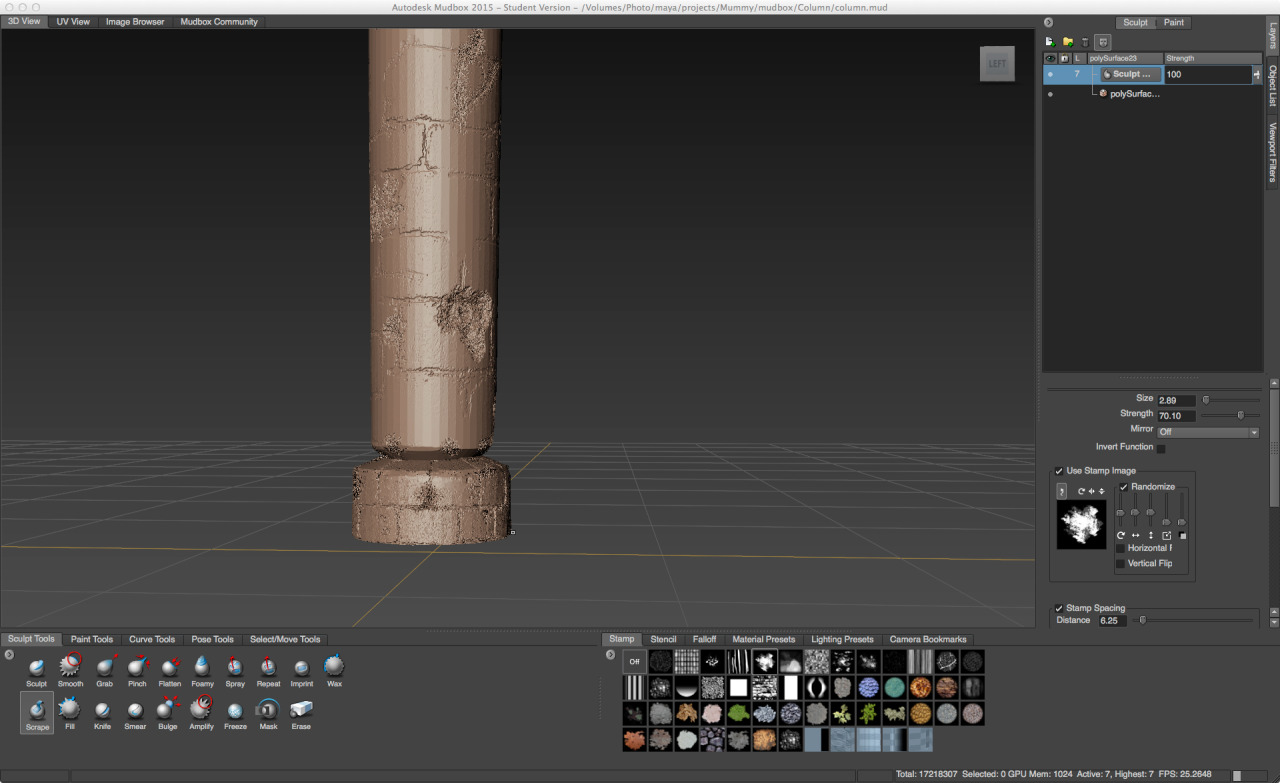
Task: Click the LEFT view cube in viewport
Action: [x=997, y=64]
